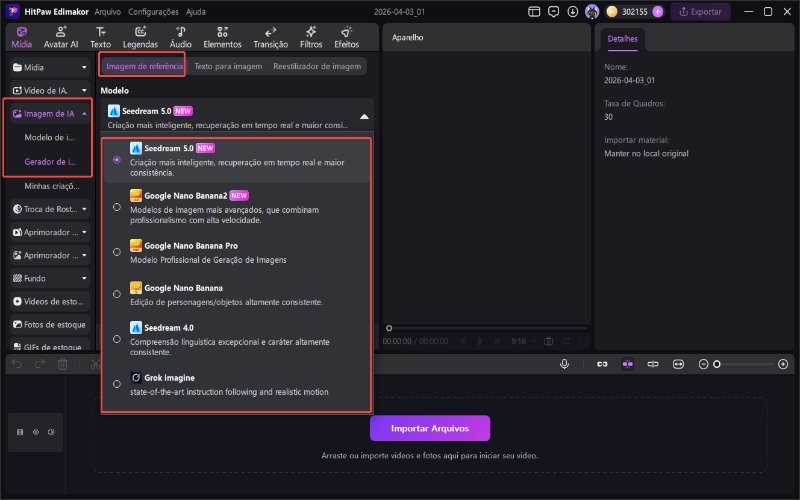Click the timeline zoom-out minus icon
The width and height of the screenshot is (800, 500).
tap(704, 364)
